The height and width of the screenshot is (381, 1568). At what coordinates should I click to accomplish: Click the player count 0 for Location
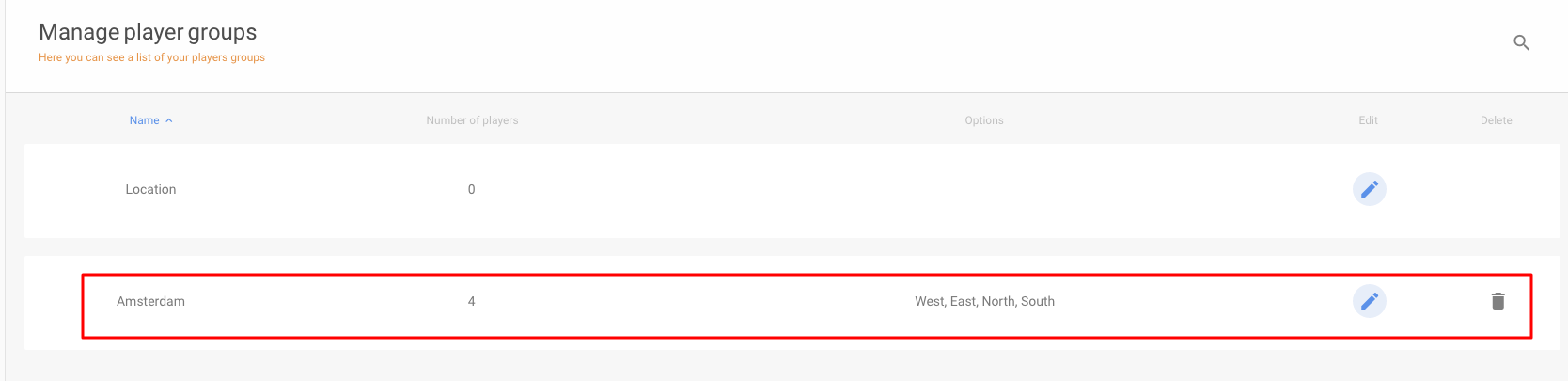(471, 189)
